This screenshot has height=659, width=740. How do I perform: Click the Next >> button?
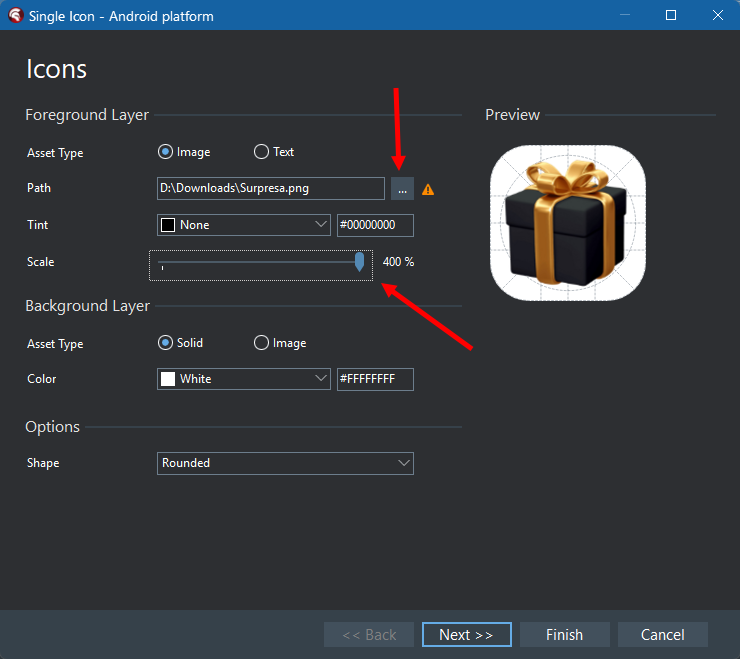click(x=467, y=634)
